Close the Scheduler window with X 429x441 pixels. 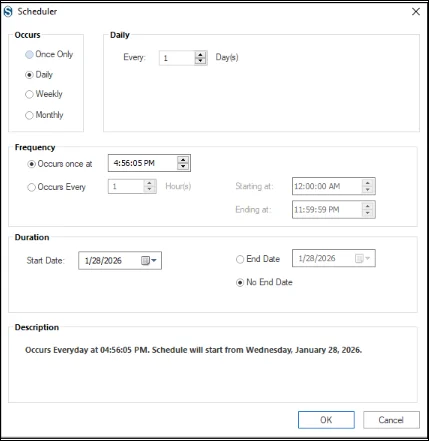click(416, 12)
